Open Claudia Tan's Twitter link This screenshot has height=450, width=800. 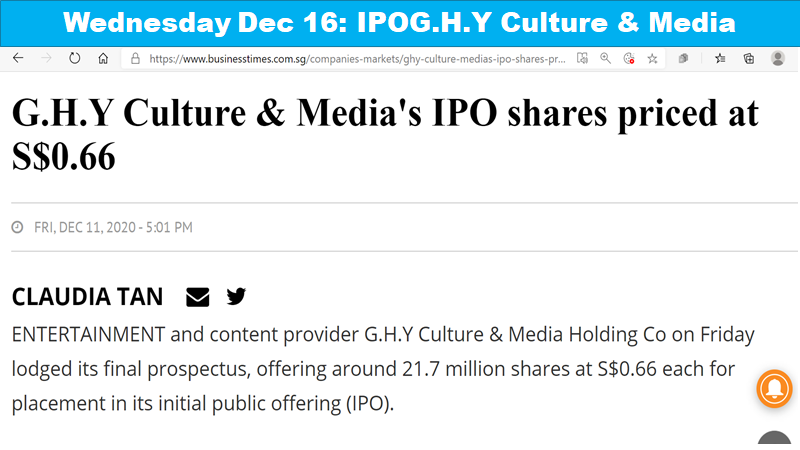point(236,296)
